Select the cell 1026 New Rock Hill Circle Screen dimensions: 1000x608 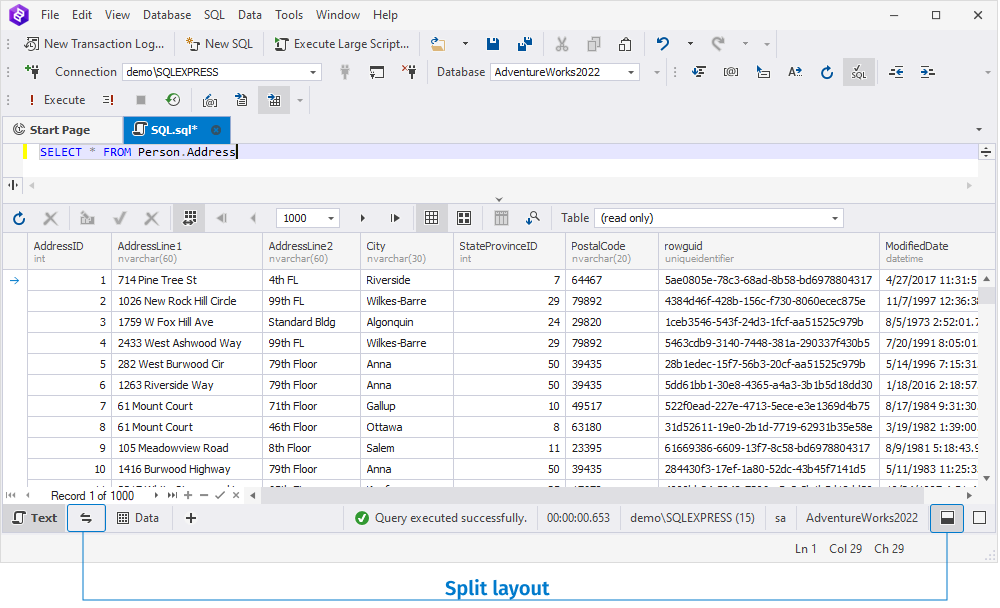click(186, 301)
